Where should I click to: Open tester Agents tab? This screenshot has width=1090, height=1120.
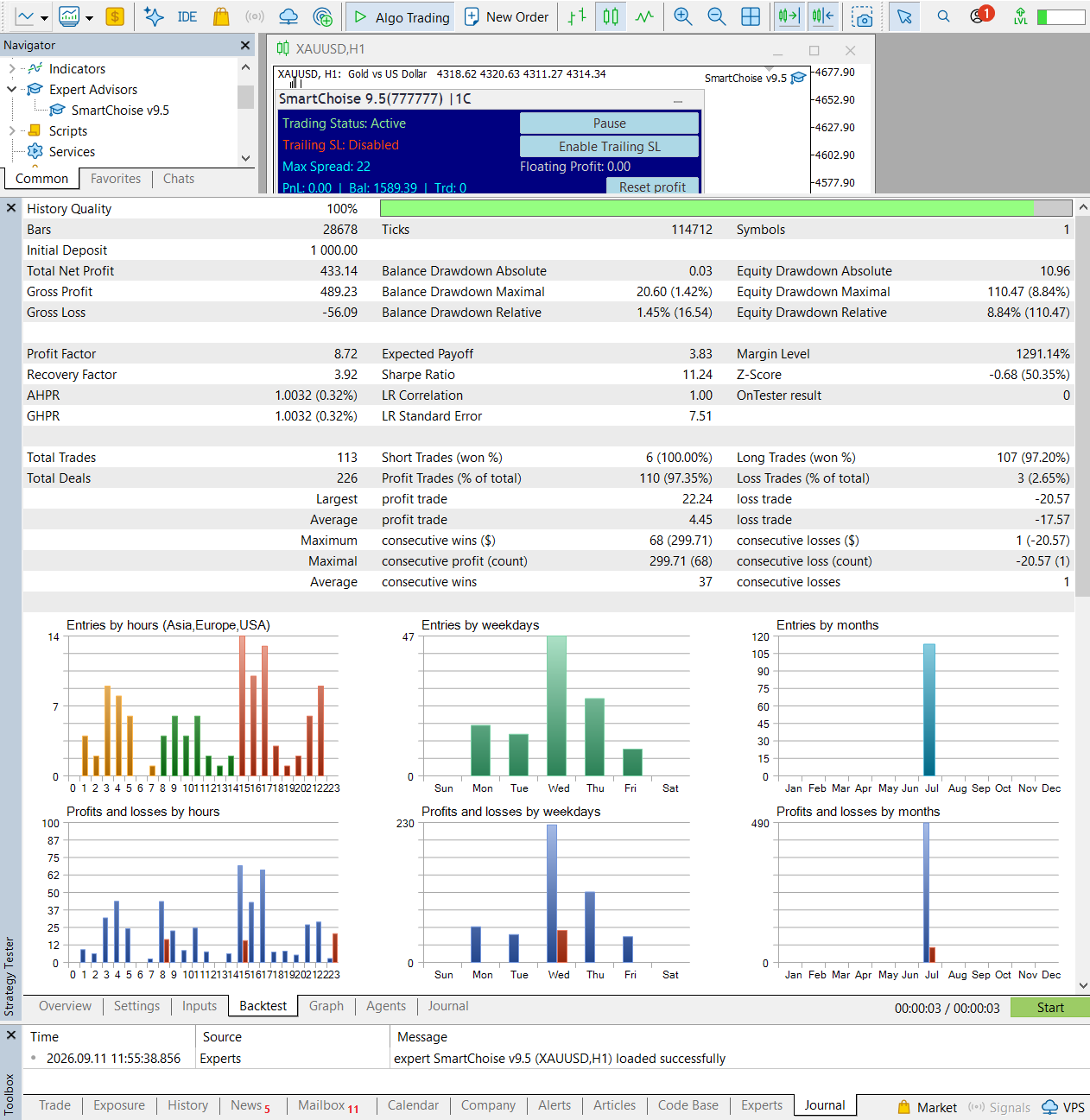click(x=386, y=1006)
